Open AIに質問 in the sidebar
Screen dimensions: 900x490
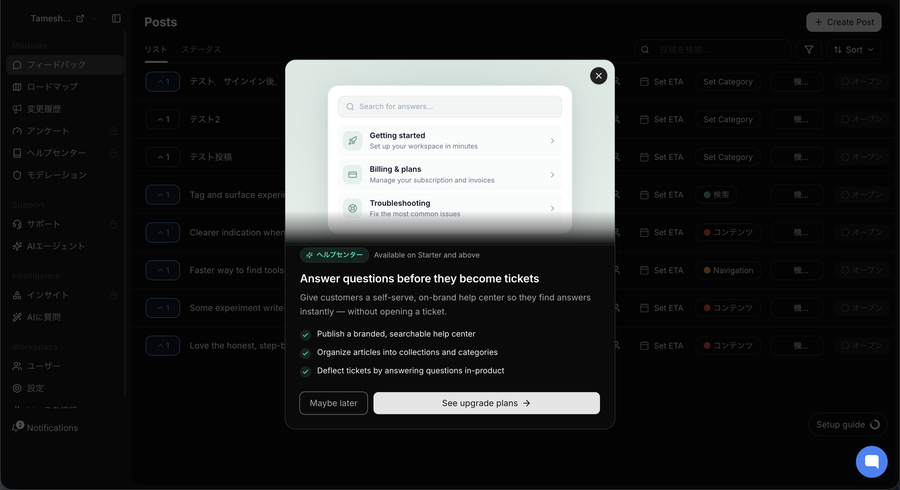coord(65,317)
